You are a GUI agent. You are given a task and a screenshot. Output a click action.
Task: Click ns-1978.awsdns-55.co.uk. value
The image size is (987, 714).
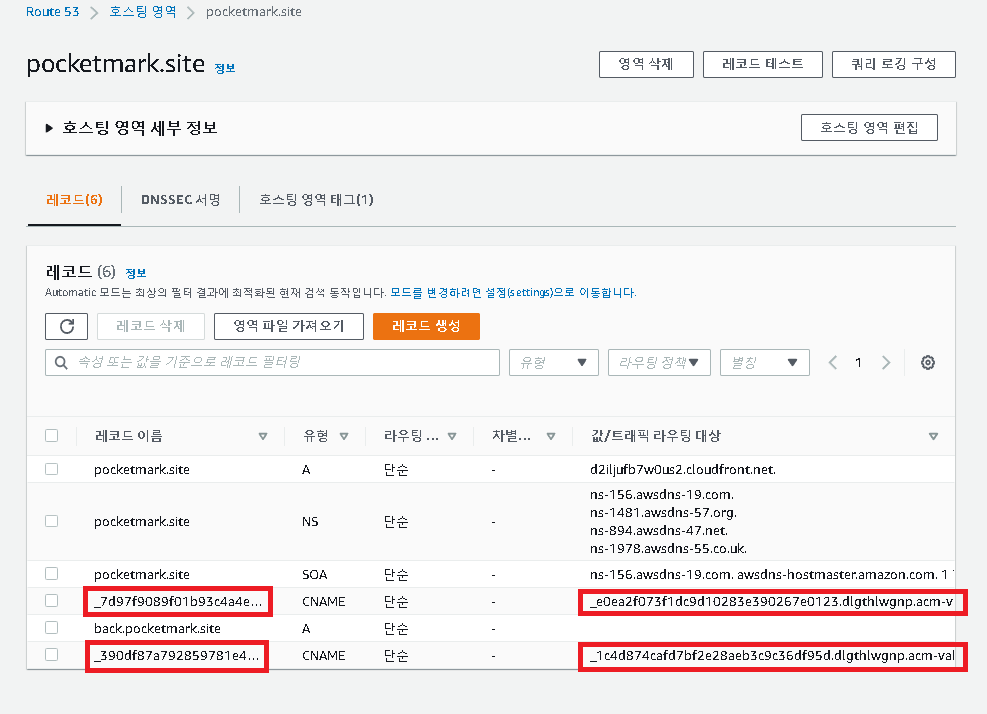coord(668,548)
